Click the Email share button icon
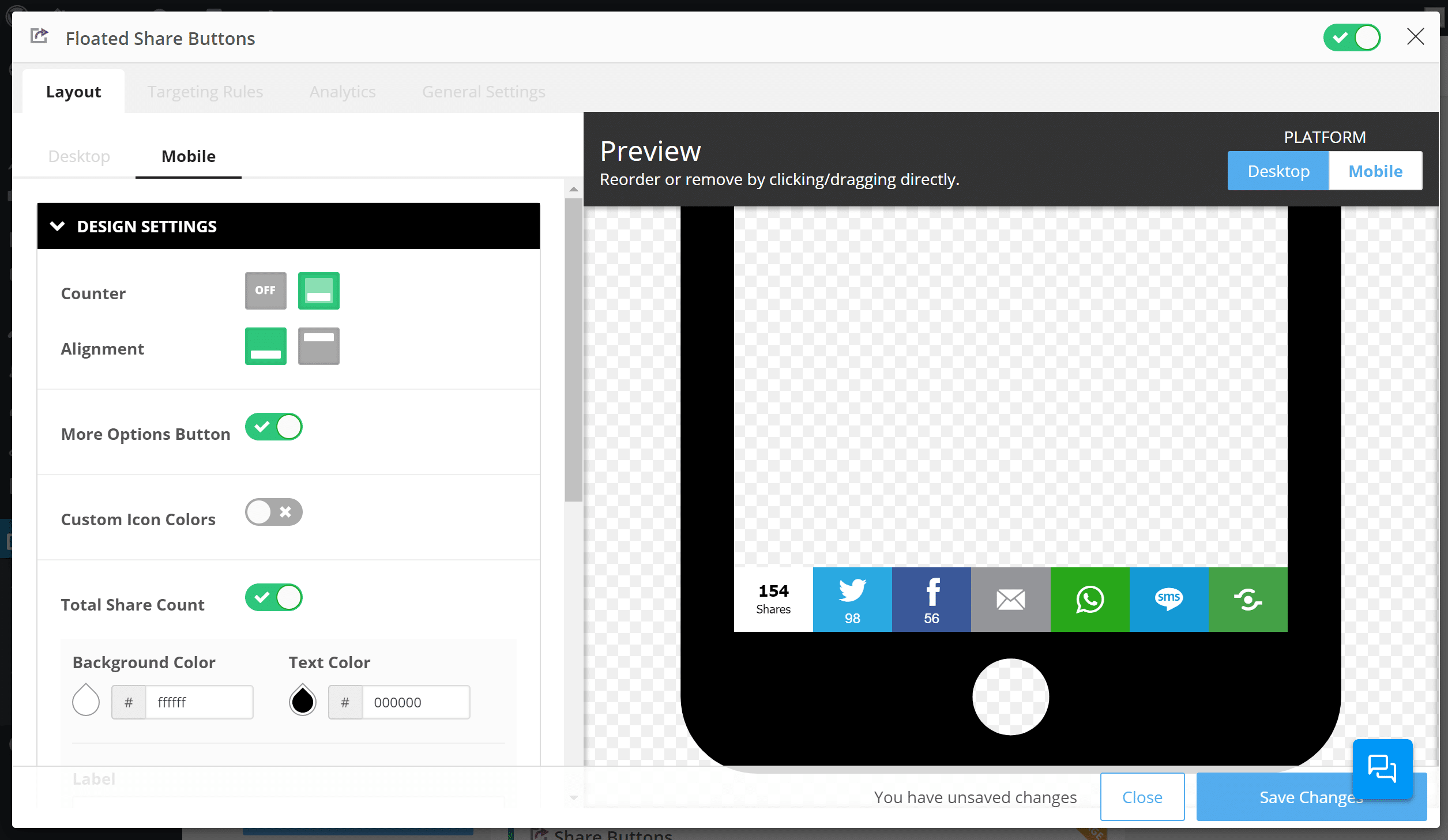Image resolution: width=1448 pixels, height=840 pixels. pyautogui.click(x=1010, y=599)
